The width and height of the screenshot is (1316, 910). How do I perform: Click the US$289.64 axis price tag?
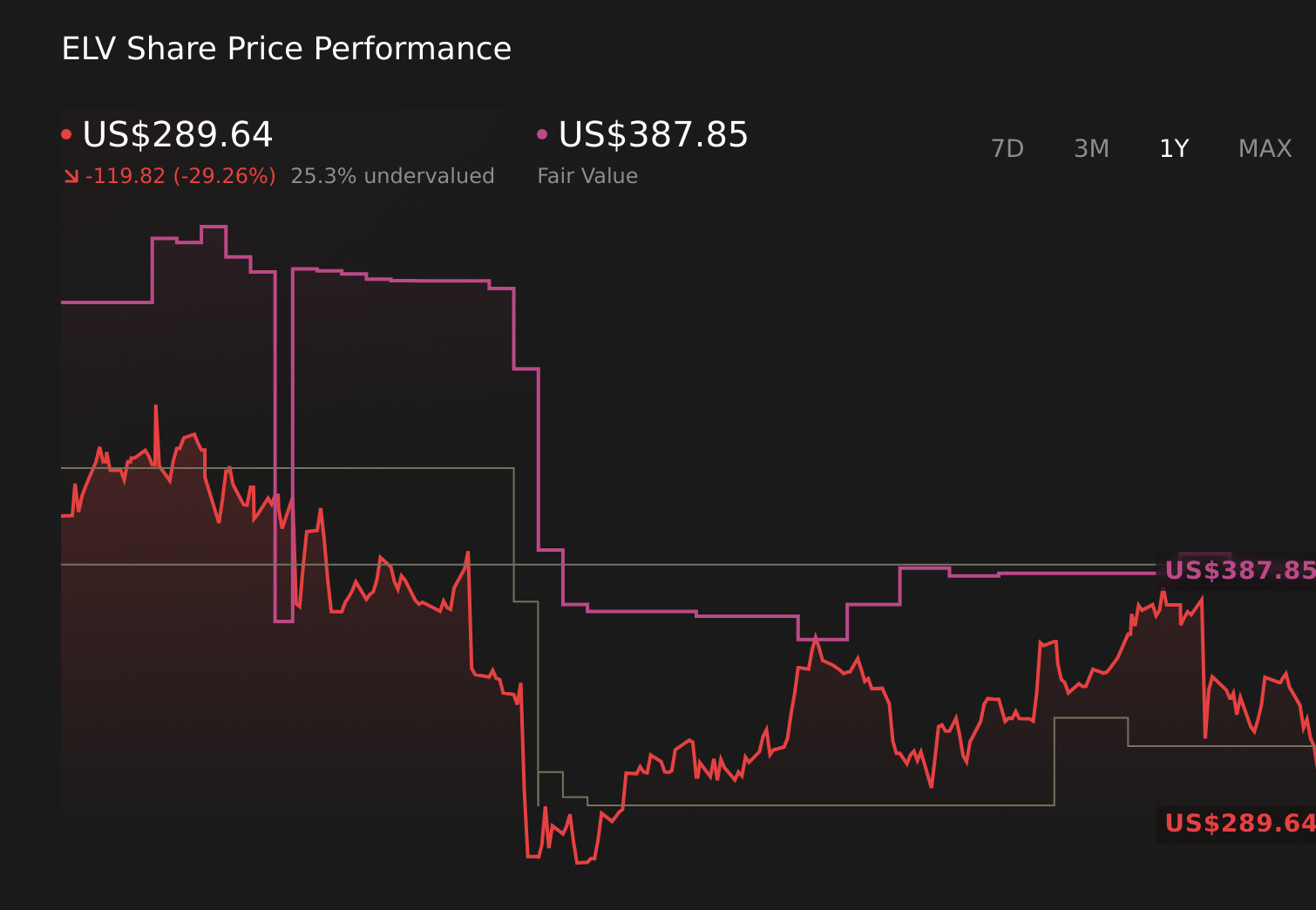tap(1239, 823)
